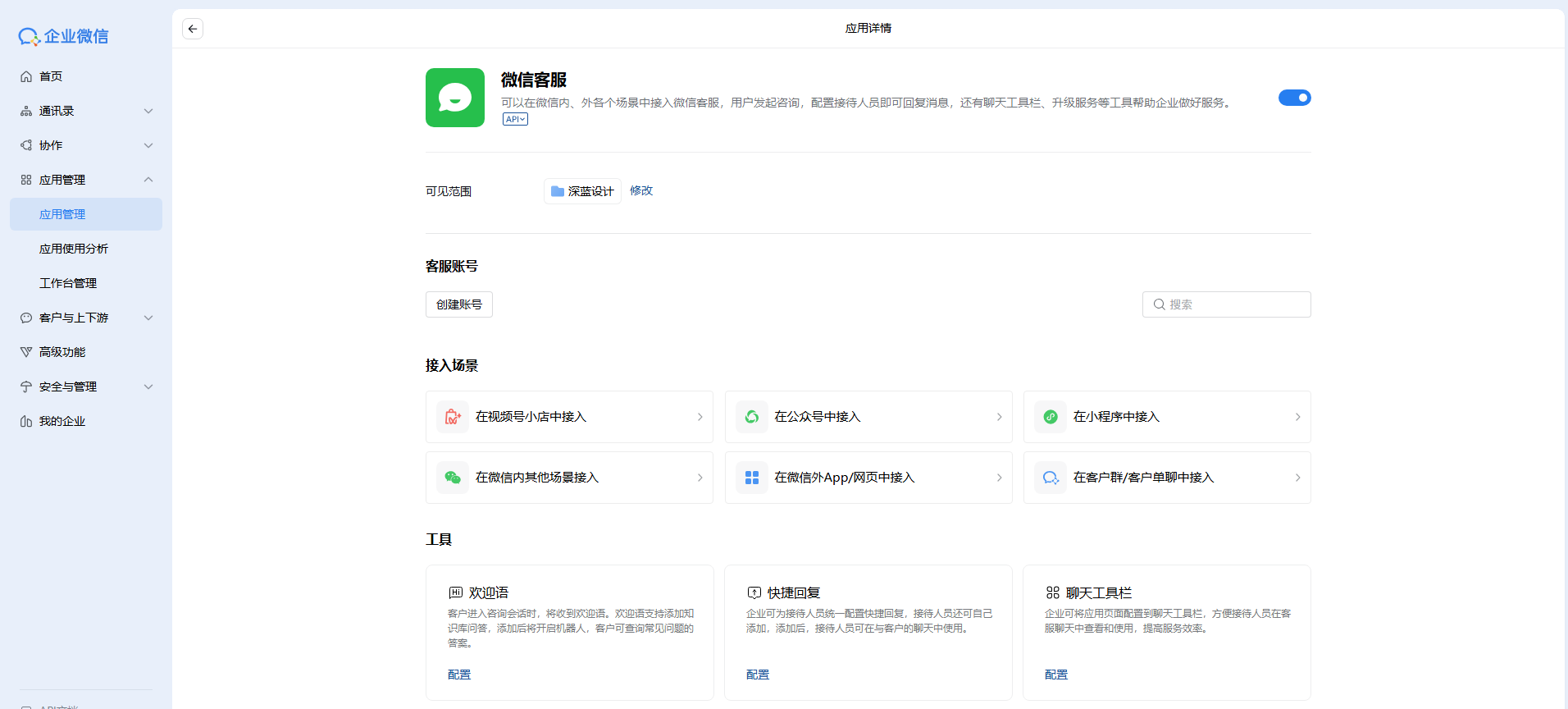Expand the 协作 menu chevron
Screen dimensions: 1568x709
[148, 145]
